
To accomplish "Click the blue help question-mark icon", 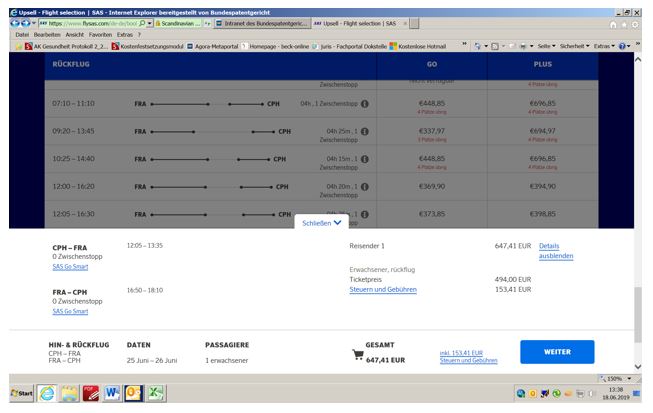I will (622, 46).
